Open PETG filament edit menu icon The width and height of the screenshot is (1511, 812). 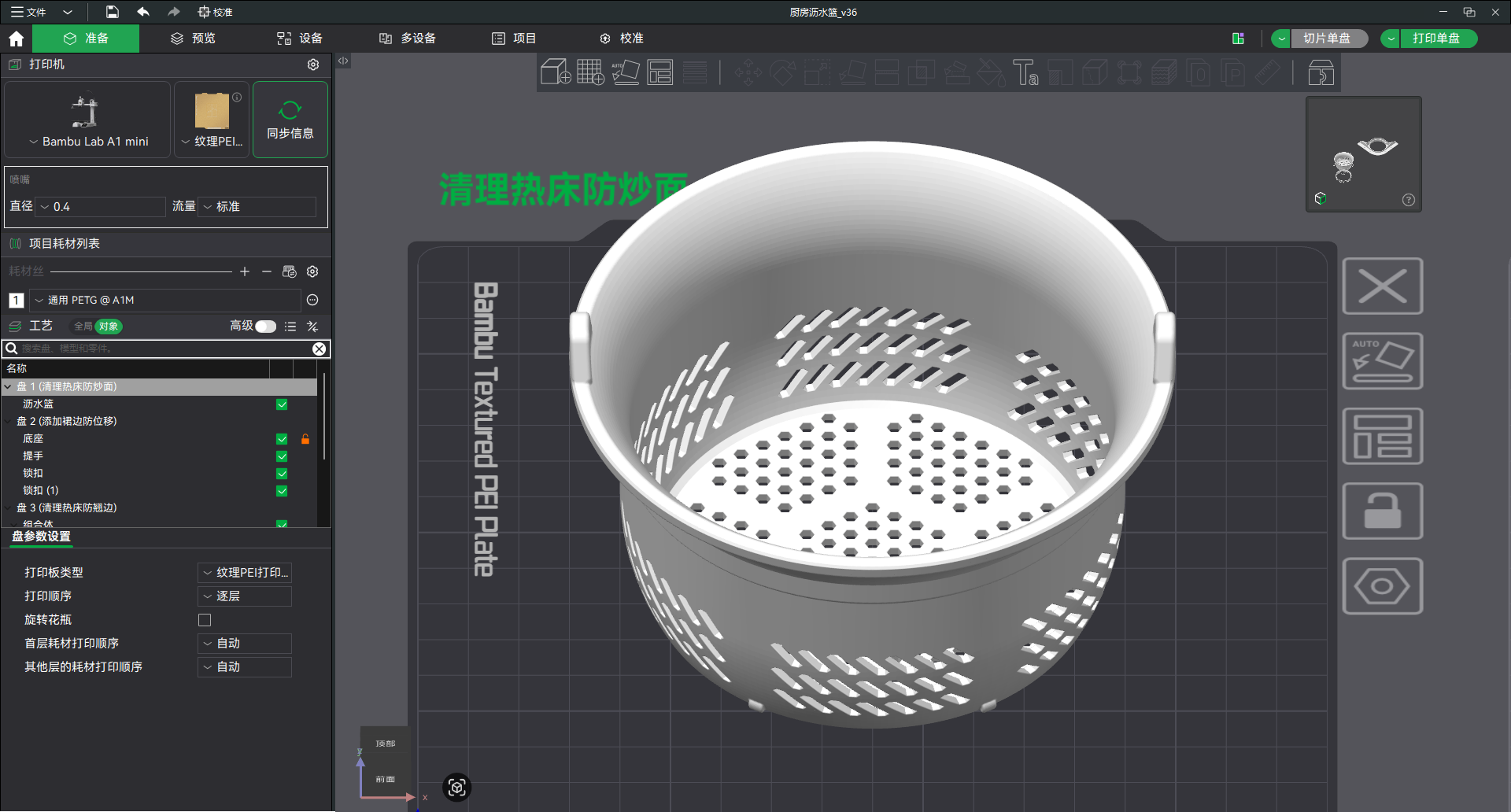pos(312,300)
